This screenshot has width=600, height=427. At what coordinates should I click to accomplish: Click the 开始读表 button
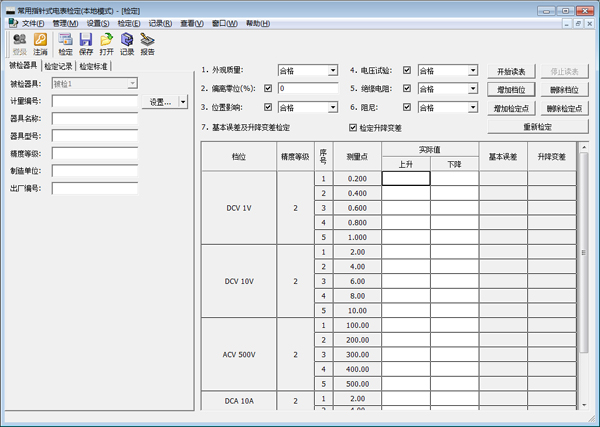coord(511,72)
